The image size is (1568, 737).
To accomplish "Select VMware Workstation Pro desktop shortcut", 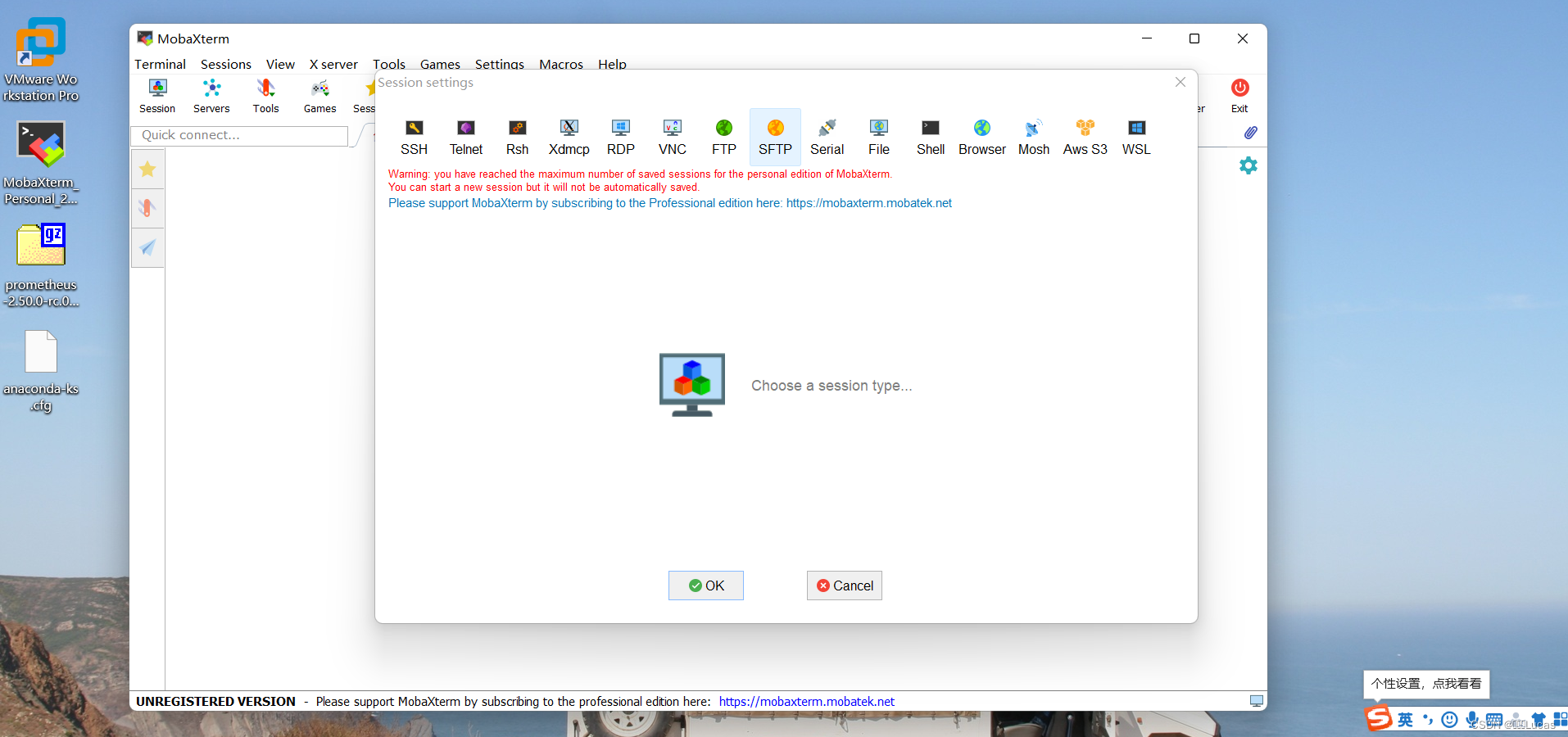I will point(41,60).
